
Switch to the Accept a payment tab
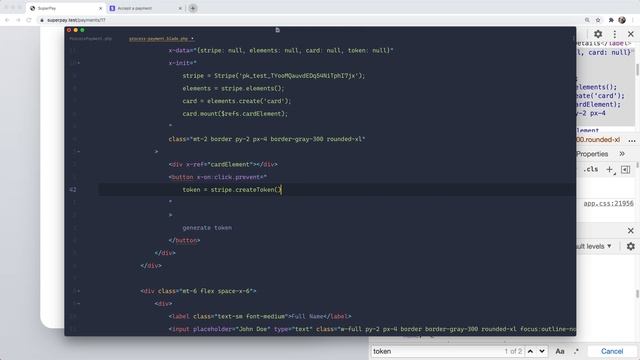145,8
